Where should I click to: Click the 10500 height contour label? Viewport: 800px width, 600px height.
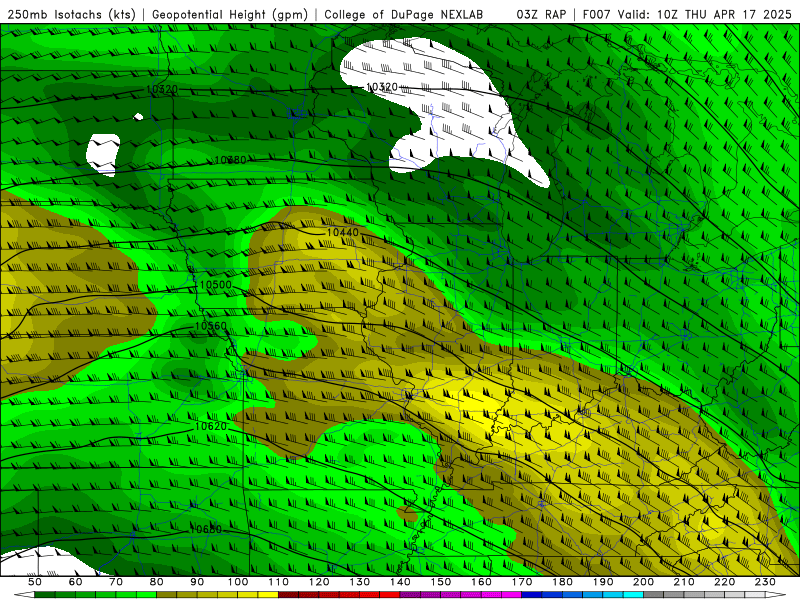coord(216,285)
